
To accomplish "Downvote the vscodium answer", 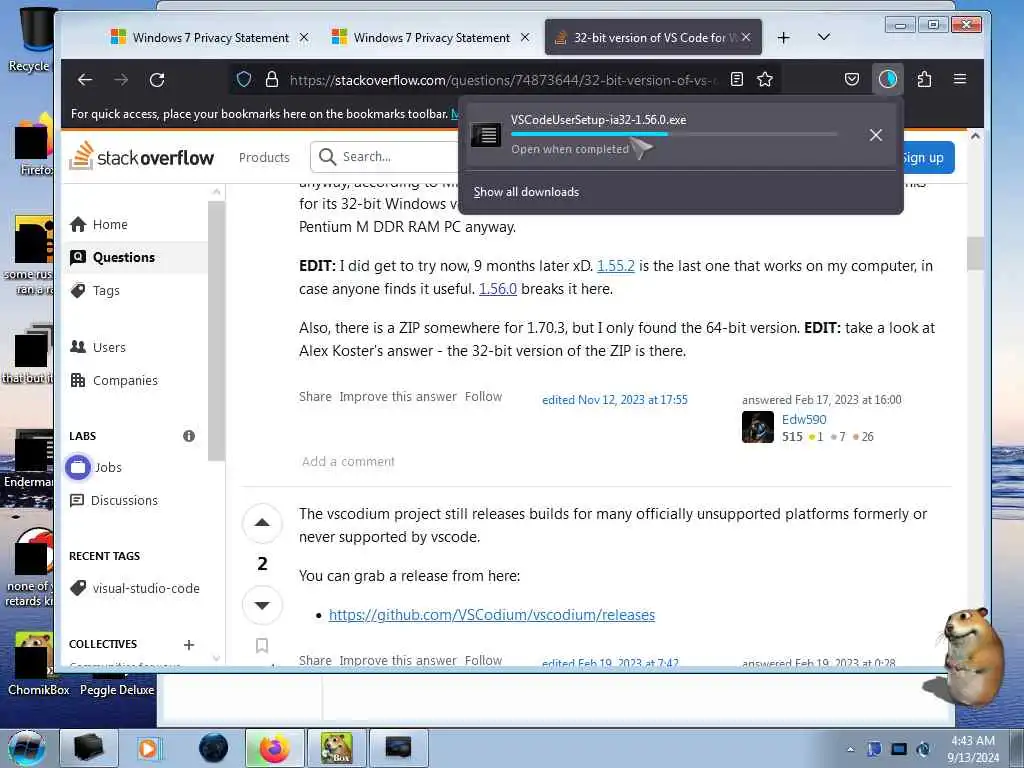I will (x=262, y=605).
